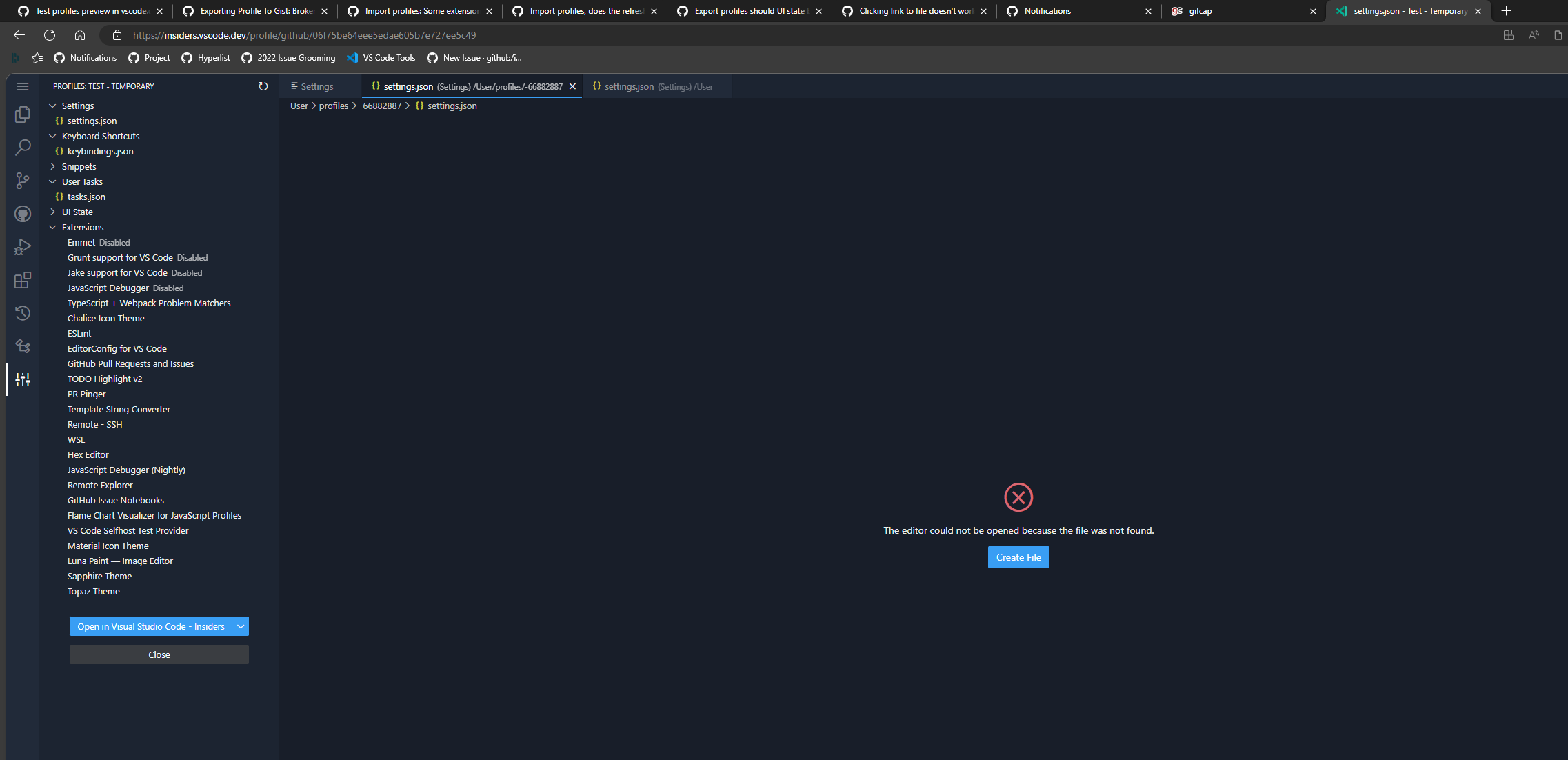1568x760 pixels.
Task: Select the Extensions icon in the activity bar
Action: (23, 280)
